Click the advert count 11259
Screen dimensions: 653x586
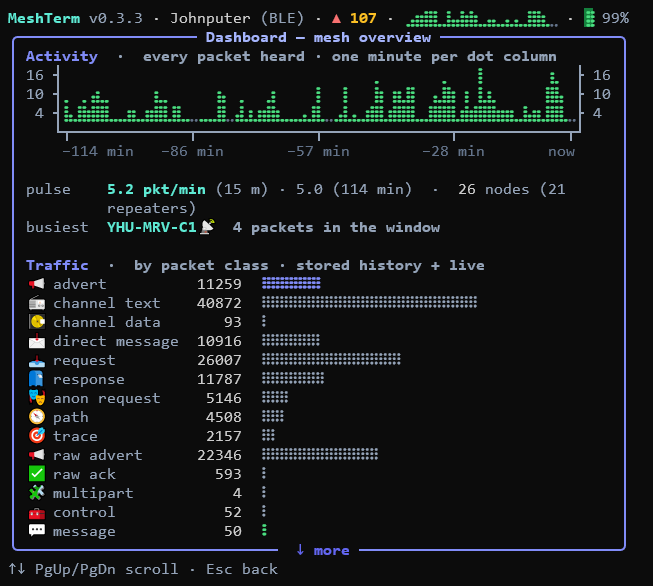[219, 284]
